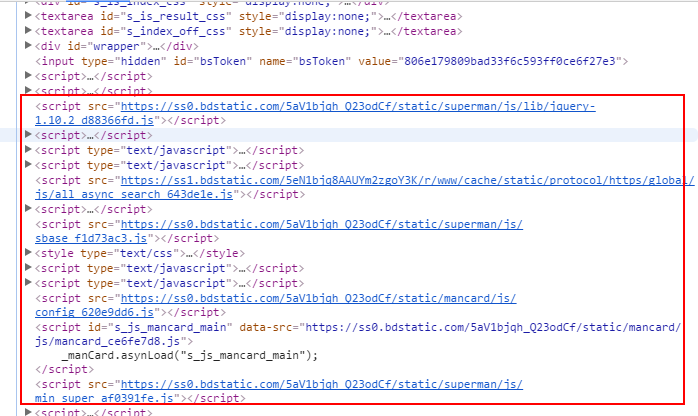This screenshot has width=698, height=416.
Task: Expand the textarea s_index_off_css node
Action: tap(28, 31)
